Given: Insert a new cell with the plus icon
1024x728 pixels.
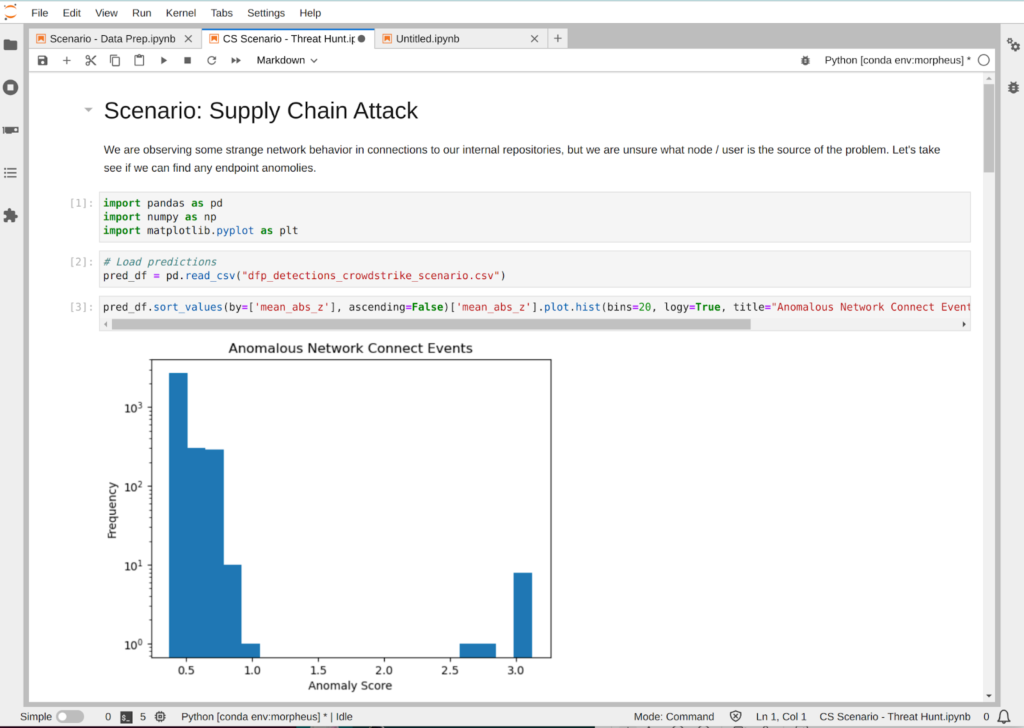Looking at the screenshot, I should (67, 61).
